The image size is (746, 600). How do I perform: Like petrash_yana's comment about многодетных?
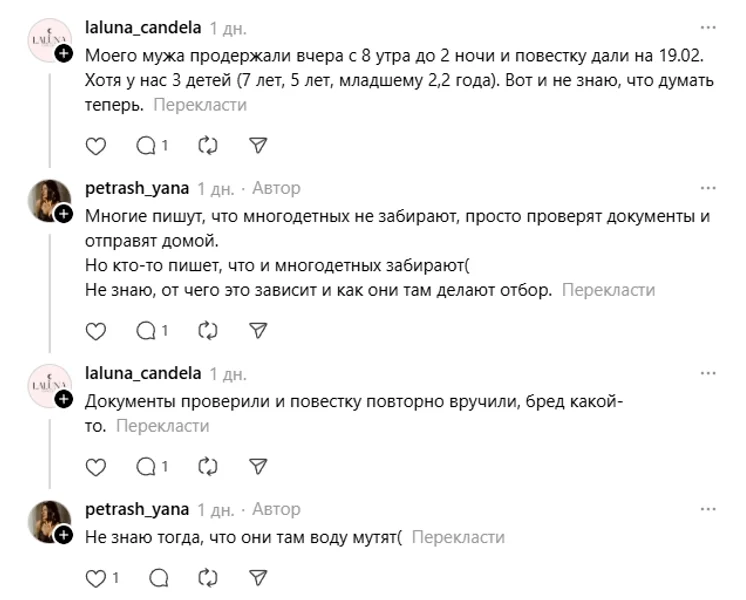tap(95, 330)
